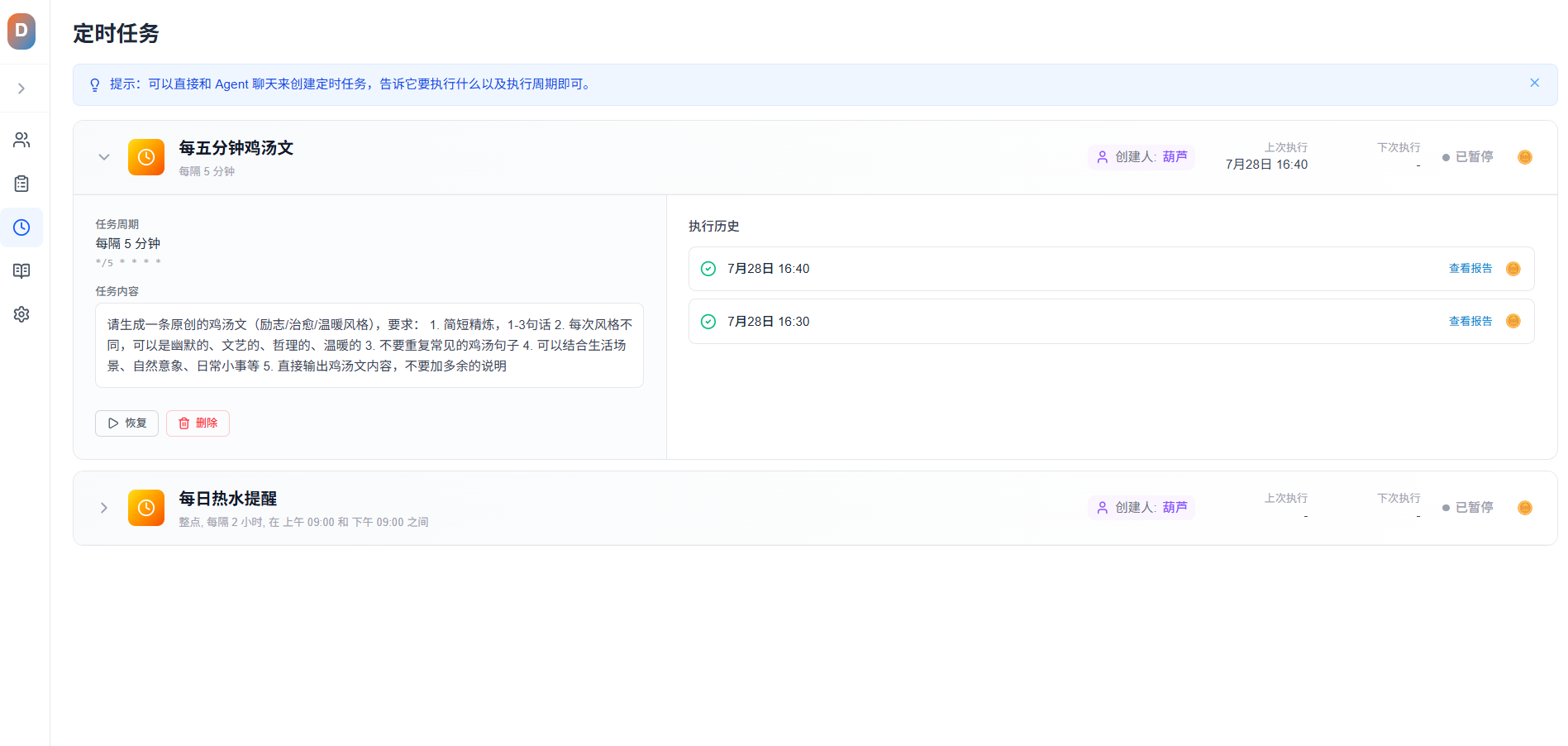This screenshot has height=746, width=1568.
Task: Click success check icon of 16:40 run
Action: pyautogui.click(x=708, y=269)
